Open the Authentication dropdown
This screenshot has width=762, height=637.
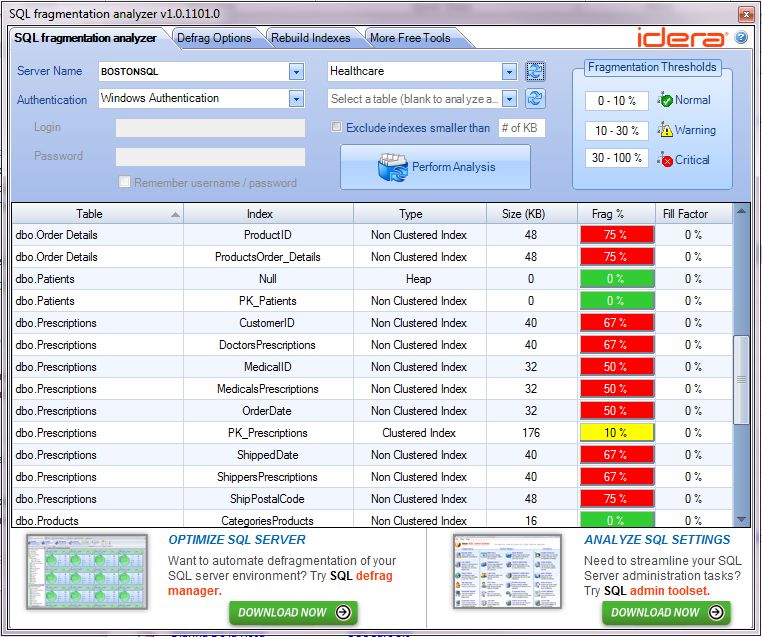[296, 99]
